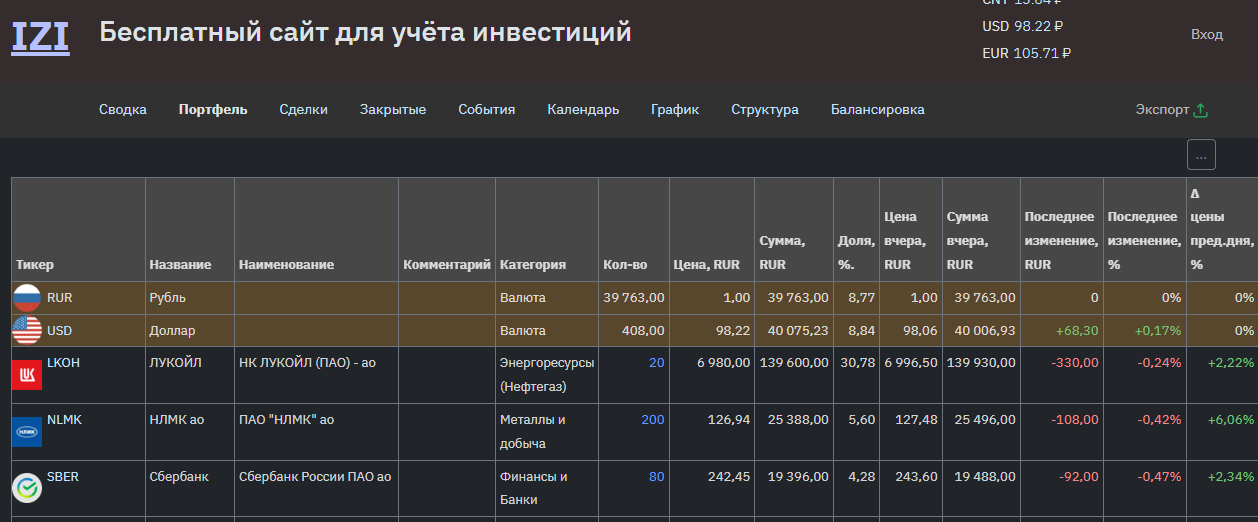1258x522 pixels.
Task: Click NLMK previous-day delta +6,06%
Action: 1231,420
